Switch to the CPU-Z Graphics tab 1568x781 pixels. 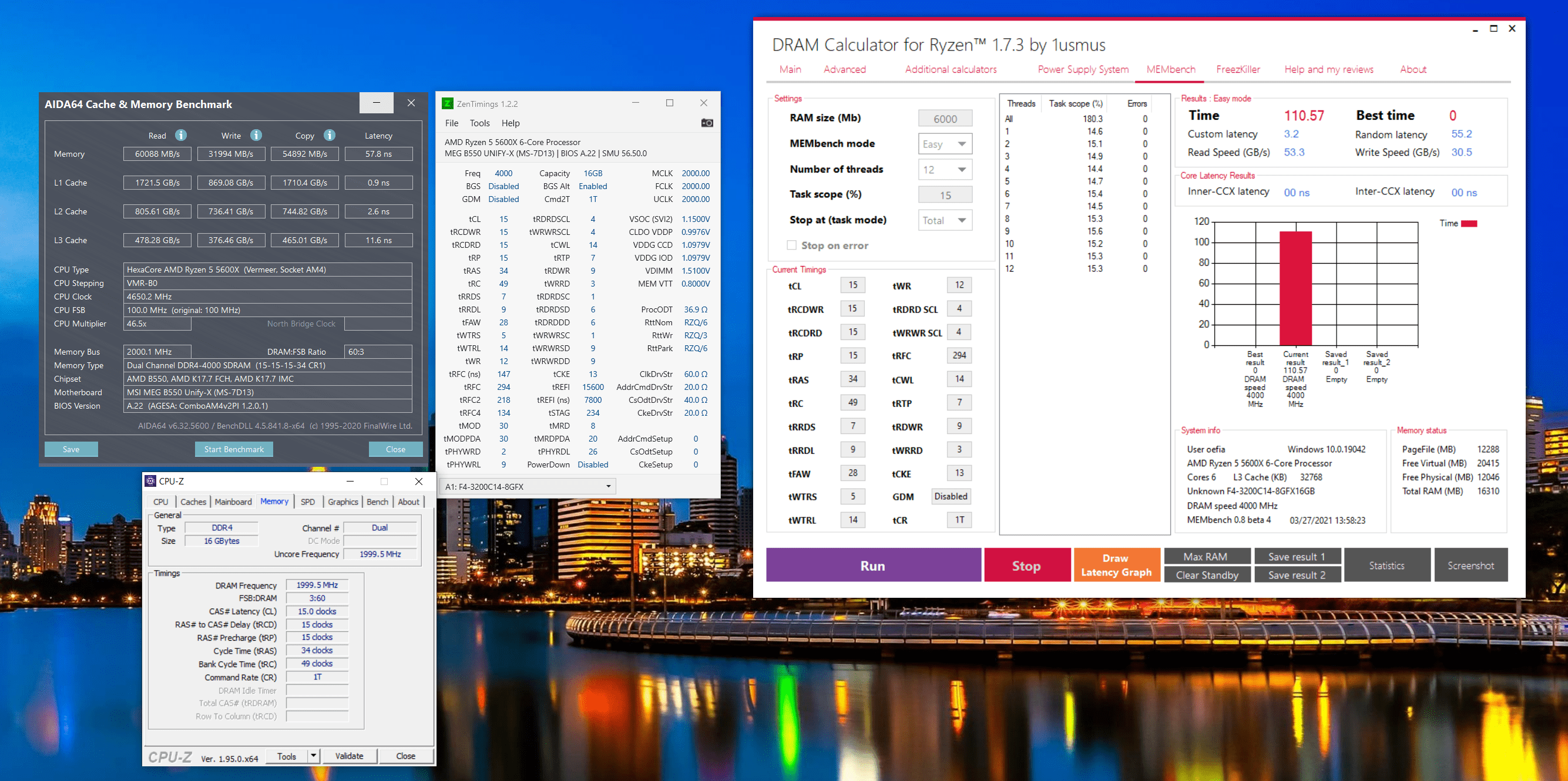pyautogui.click(x=343, y=502)
